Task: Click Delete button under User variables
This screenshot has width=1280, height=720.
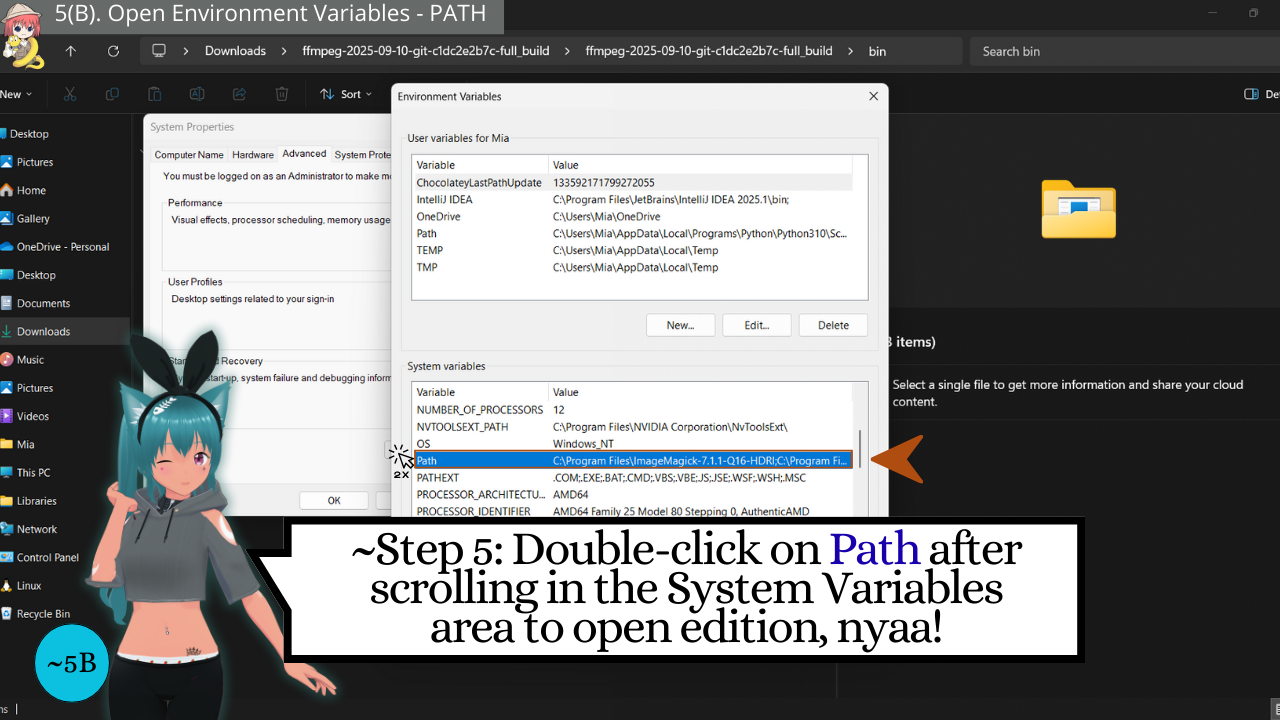Action: [x=833, y=325]
